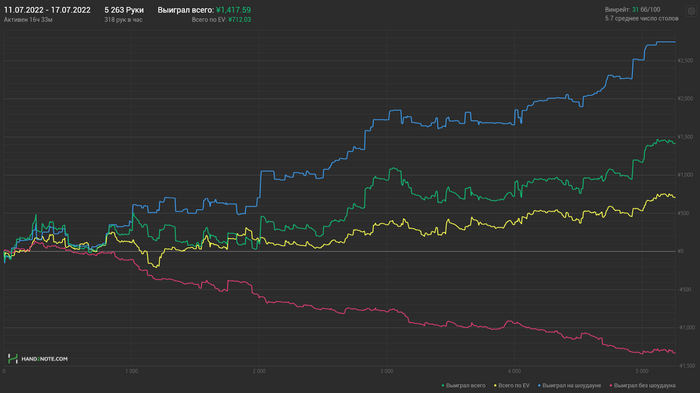Click '5 263 Руки' hands count
The image size is (700, 393).
[124, 10]
